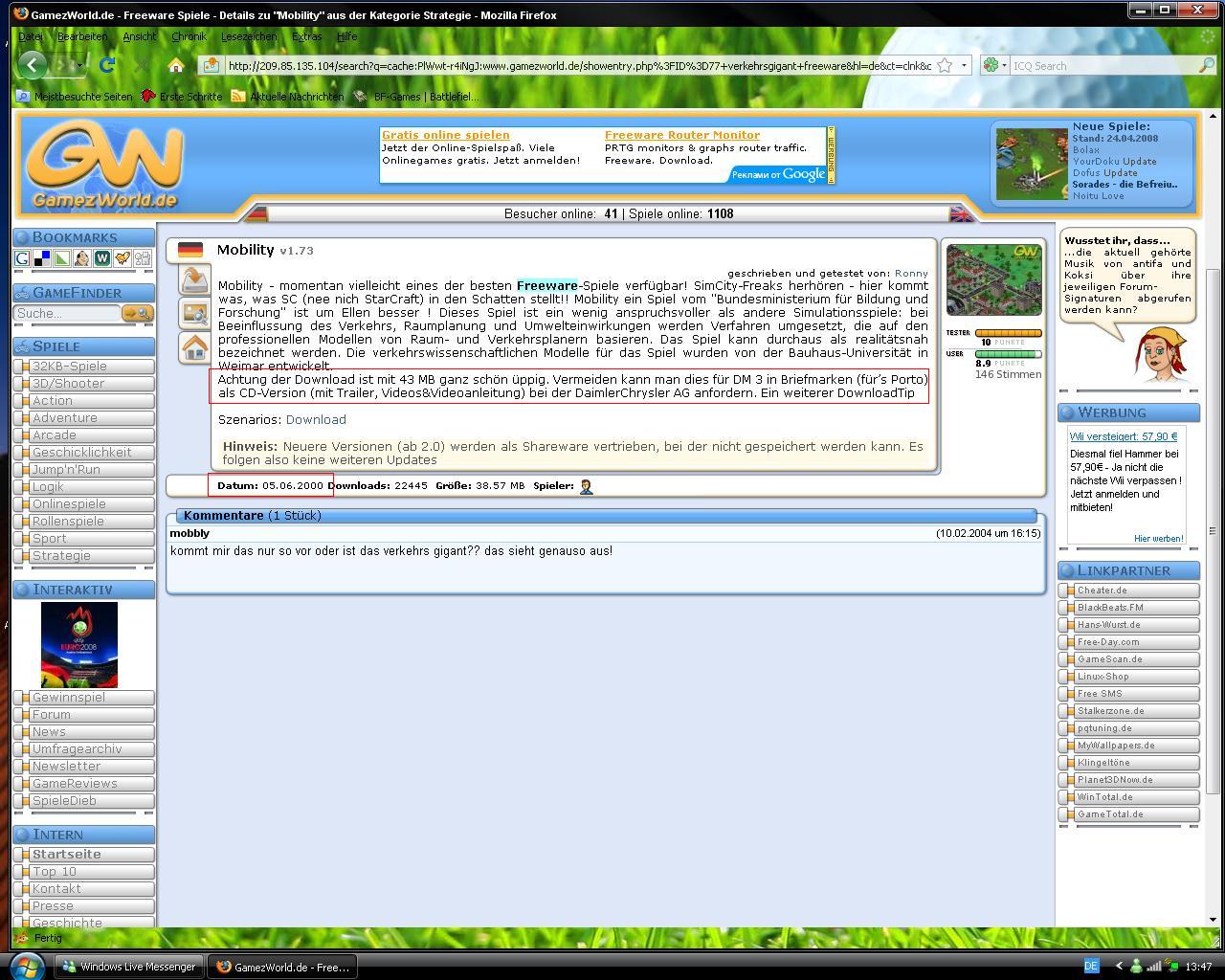Open the Bolax game link
This screenshot has width=1225, height=980.
[x=1086, y=150]
